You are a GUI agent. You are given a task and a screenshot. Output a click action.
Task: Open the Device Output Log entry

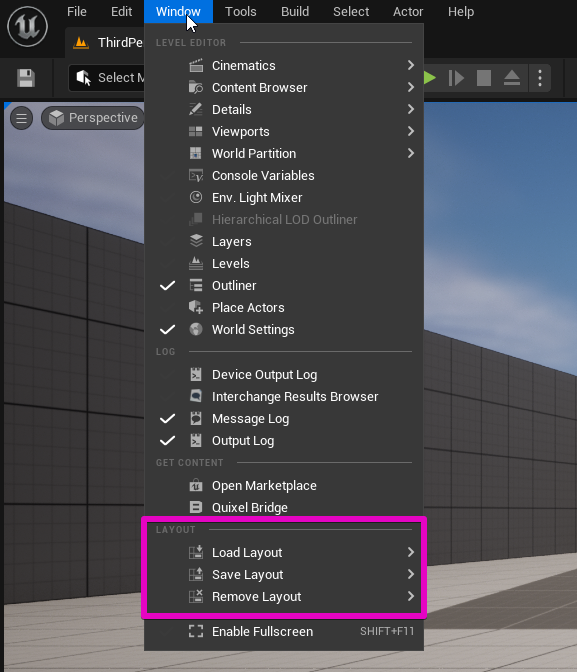tap(284, 375)
